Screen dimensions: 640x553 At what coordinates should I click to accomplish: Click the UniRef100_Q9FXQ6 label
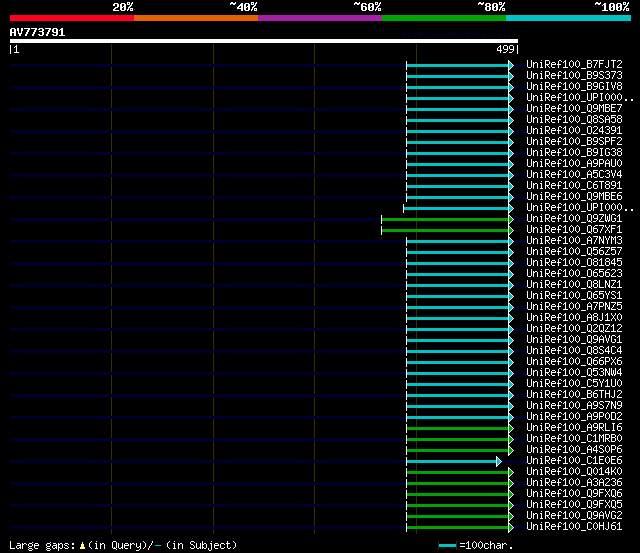click(x=574, y=494)
